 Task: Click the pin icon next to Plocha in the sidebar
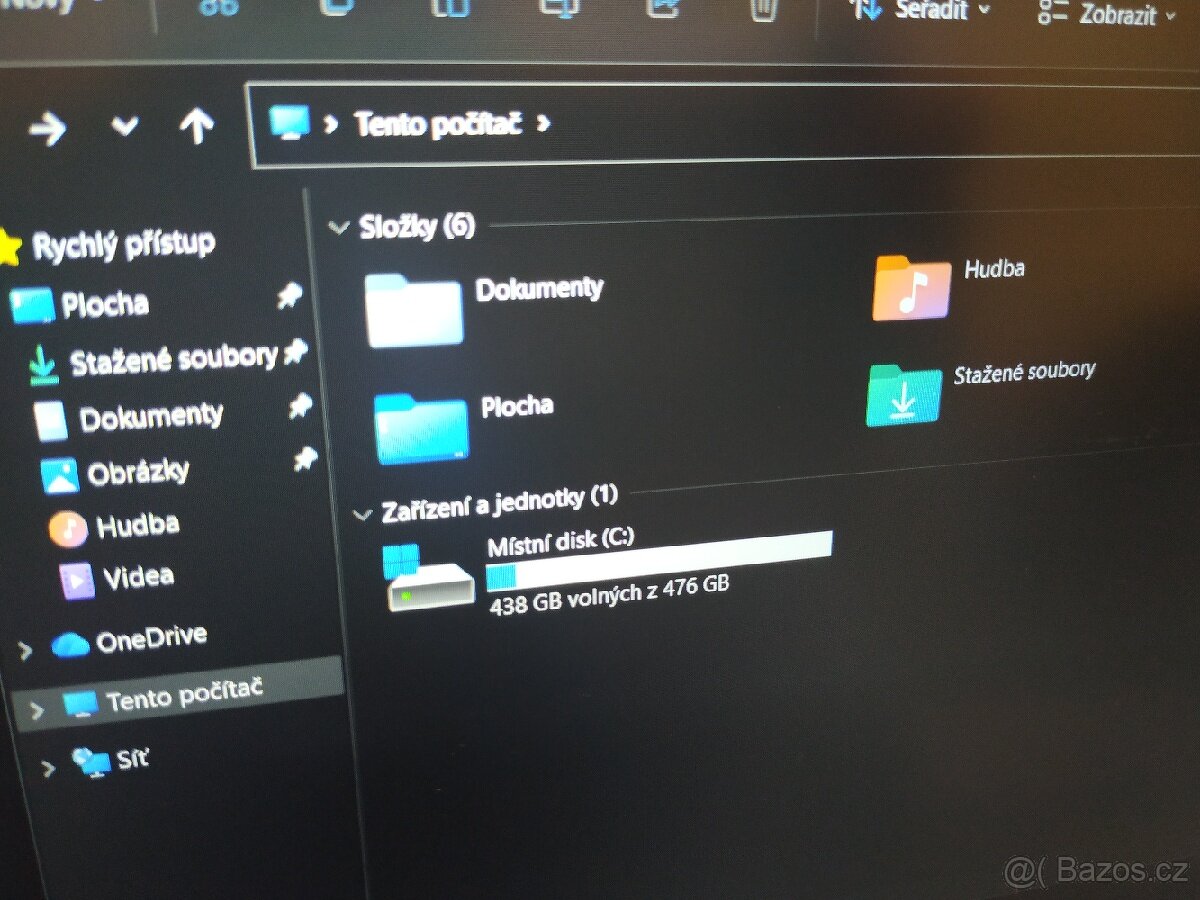tap(290, 296)
